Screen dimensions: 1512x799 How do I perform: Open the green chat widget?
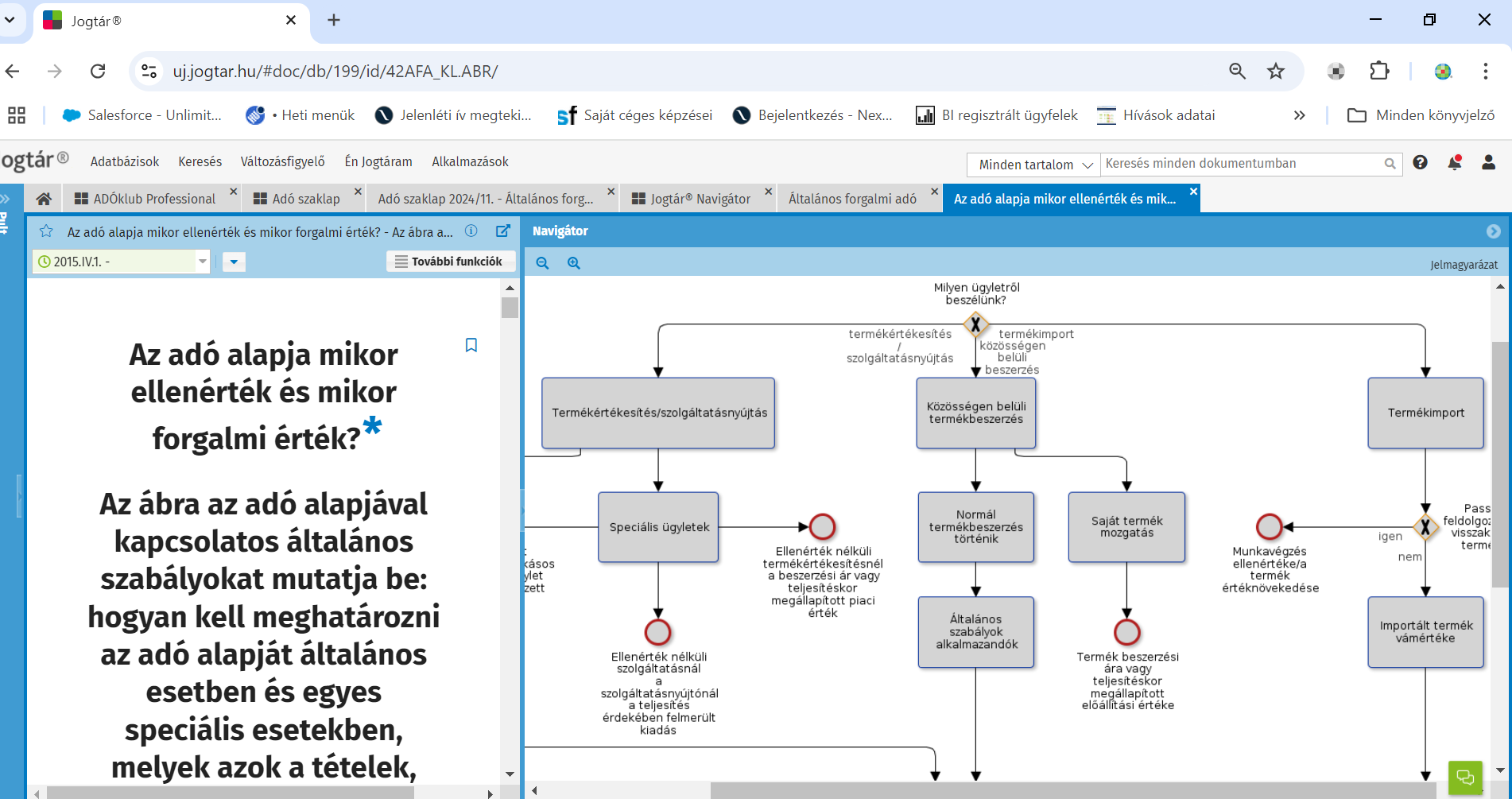[x=1464, y=777]
